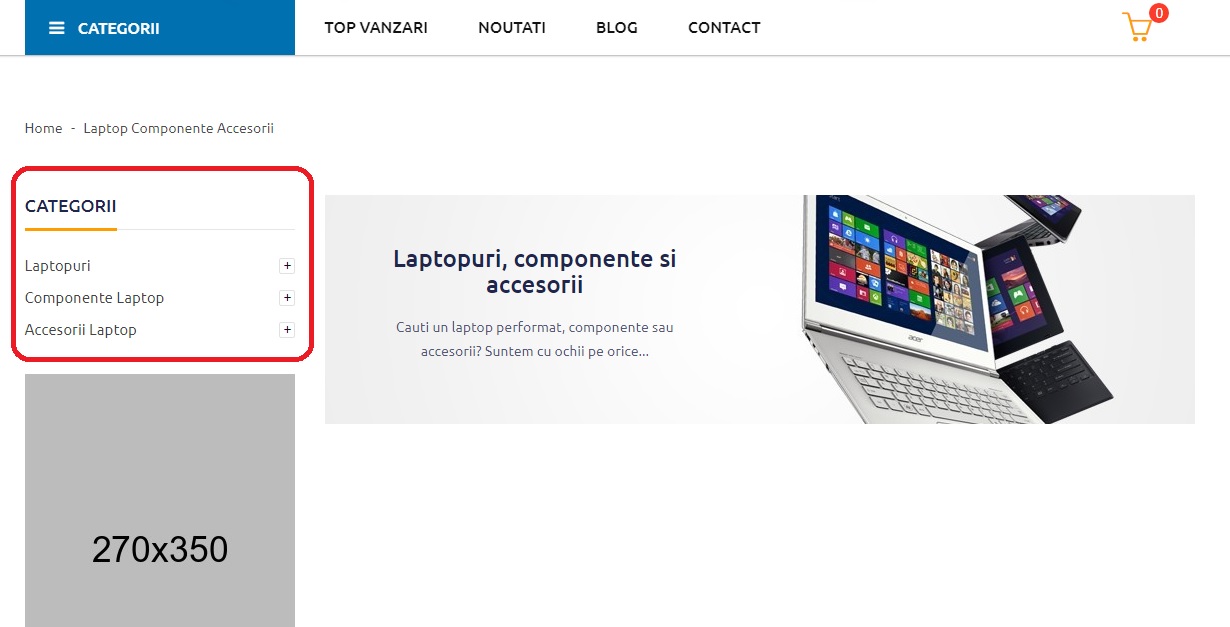Open the BLOG page from navigation
The height and width of the screenshot is (627, 1230).
pos(617,28)
